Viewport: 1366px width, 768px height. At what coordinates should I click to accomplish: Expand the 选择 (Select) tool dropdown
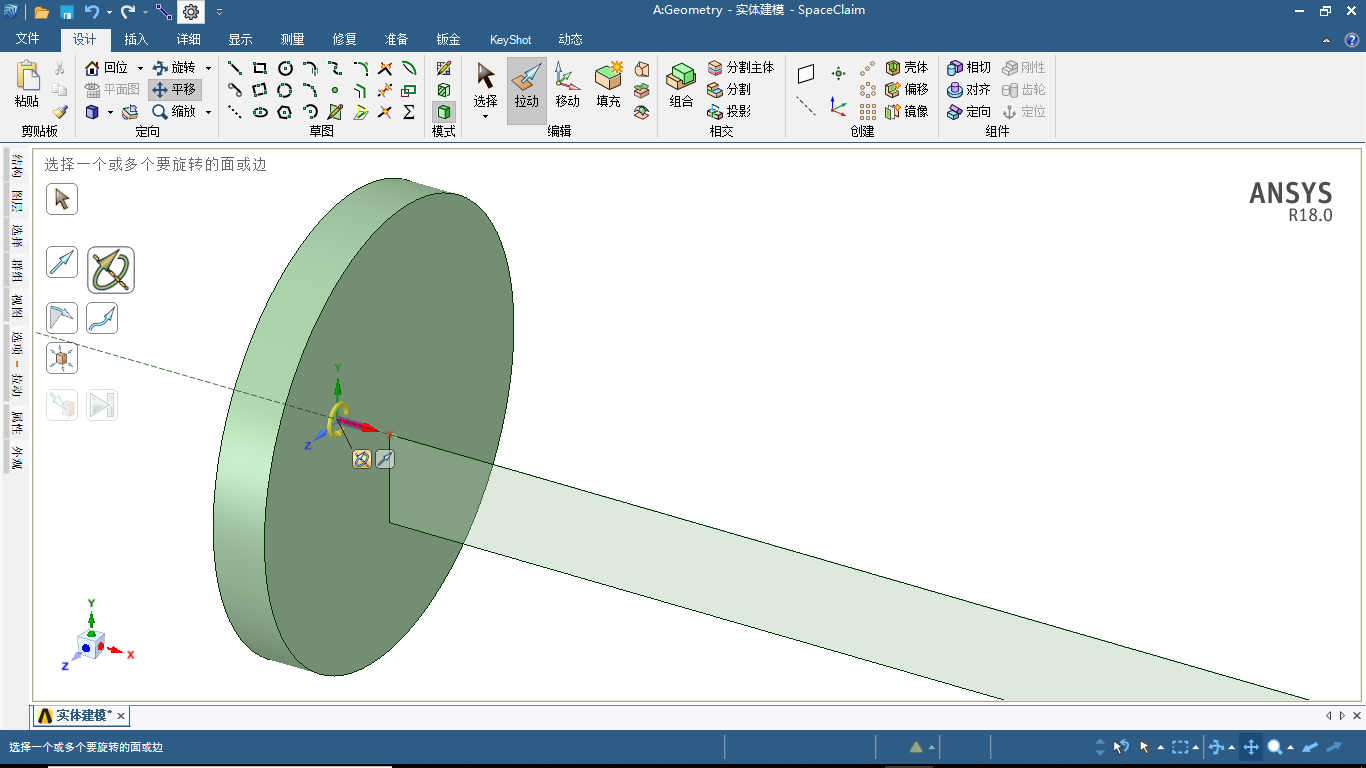pyautogui.click(x=485, y=116)
